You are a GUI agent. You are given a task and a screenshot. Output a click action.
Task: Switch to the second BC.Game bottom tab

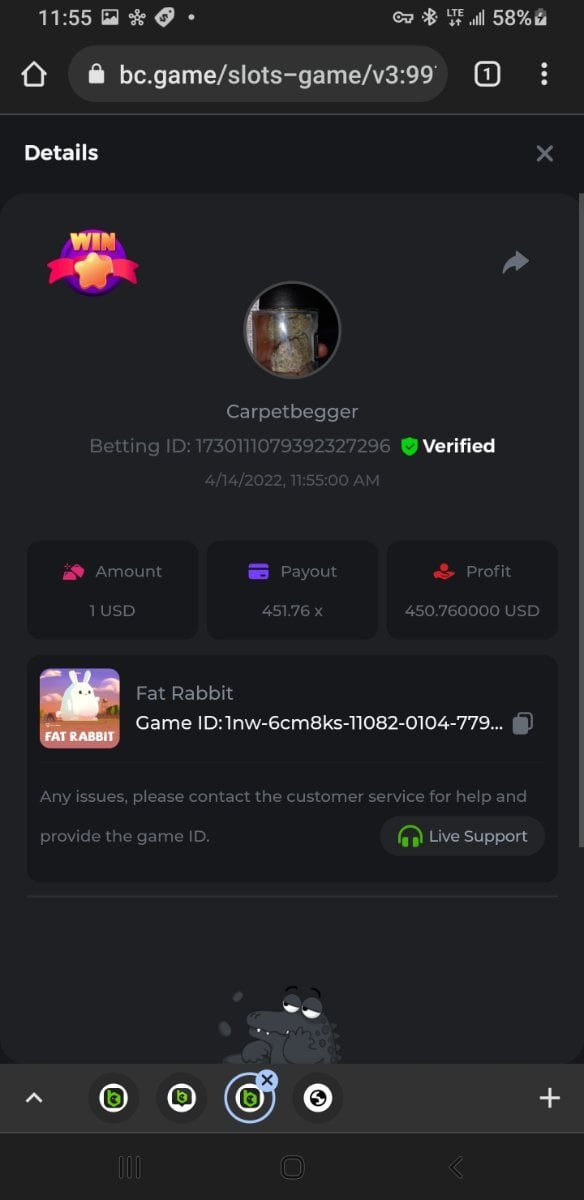click(181, 1098)
